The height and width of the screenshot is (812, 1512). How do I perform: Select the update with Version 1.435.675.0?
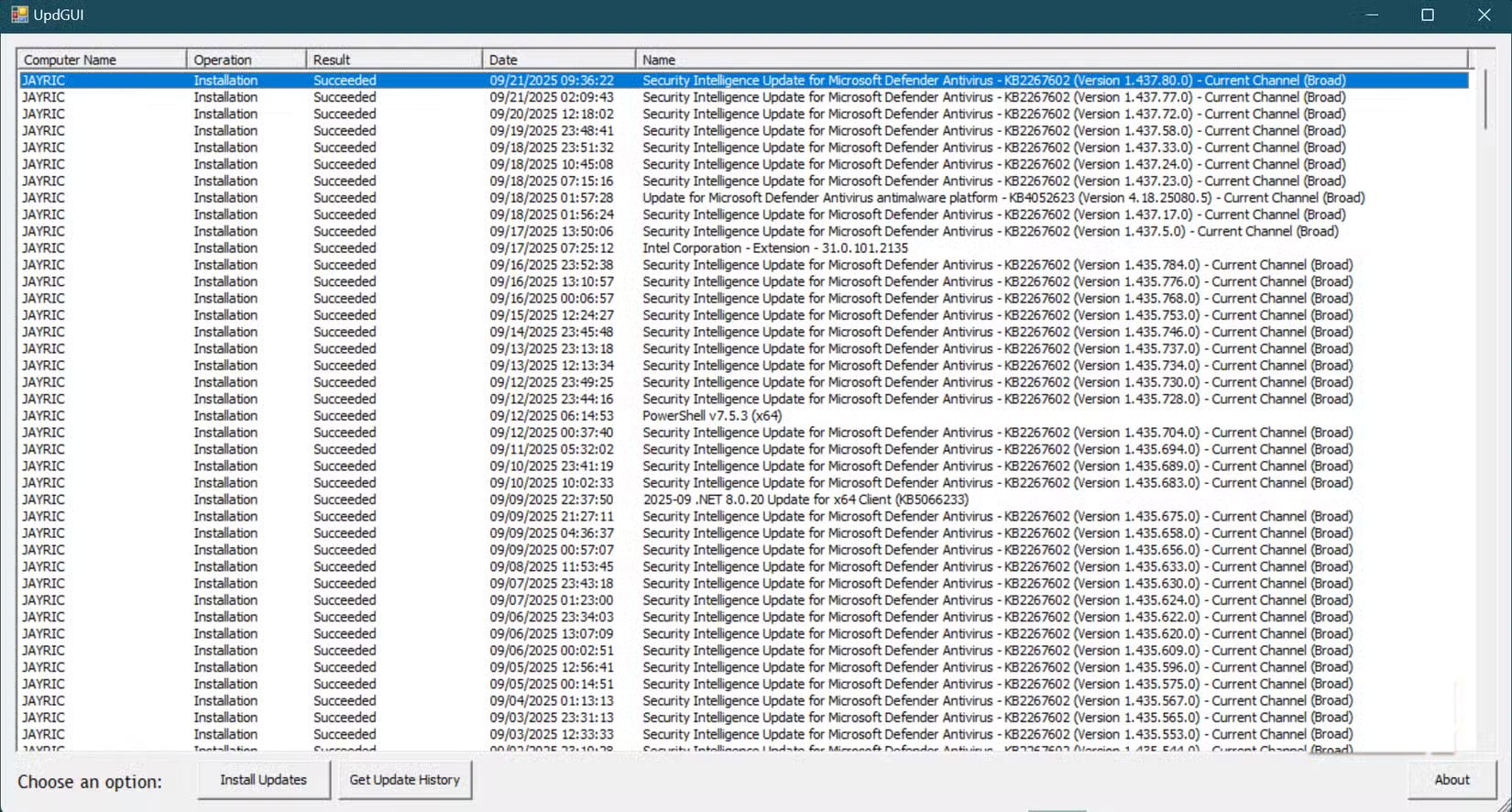[x=743, y=517]
